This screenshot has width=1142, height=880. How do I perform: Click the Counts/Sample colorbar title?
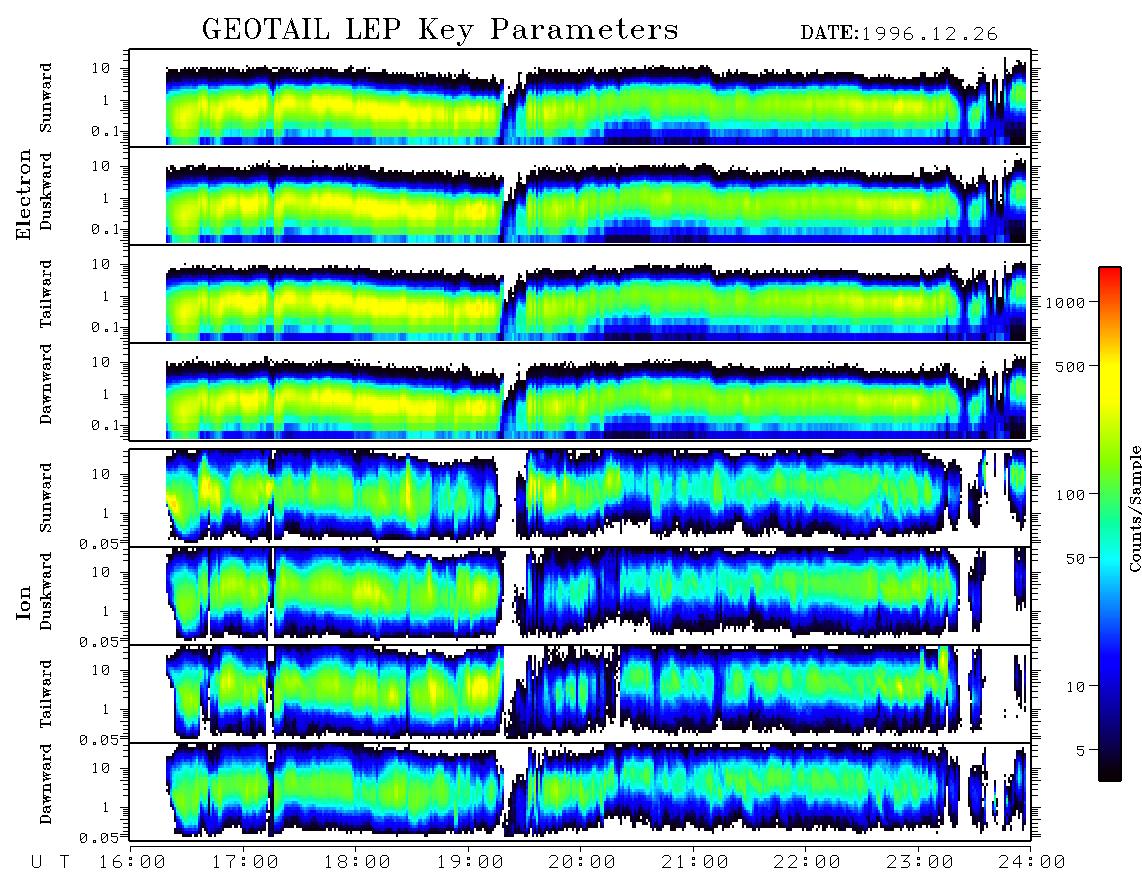1135,508
